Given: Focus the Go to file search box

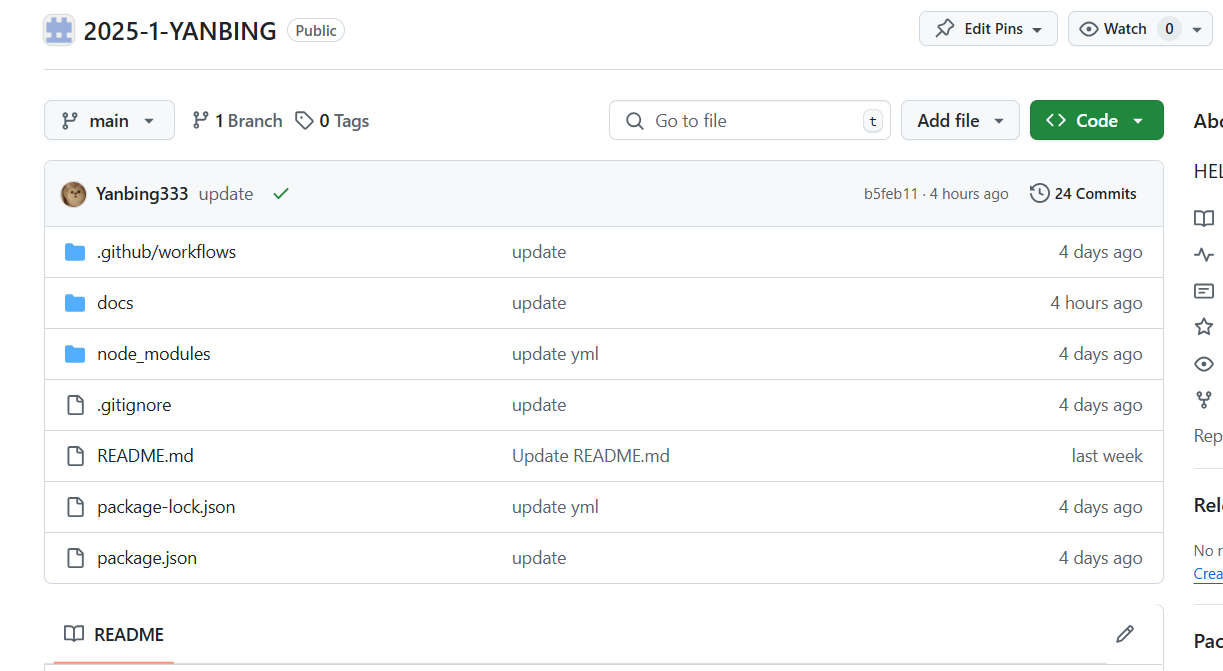Looking at the screenshot, I should pyautogui.click(x=750, y=121).
